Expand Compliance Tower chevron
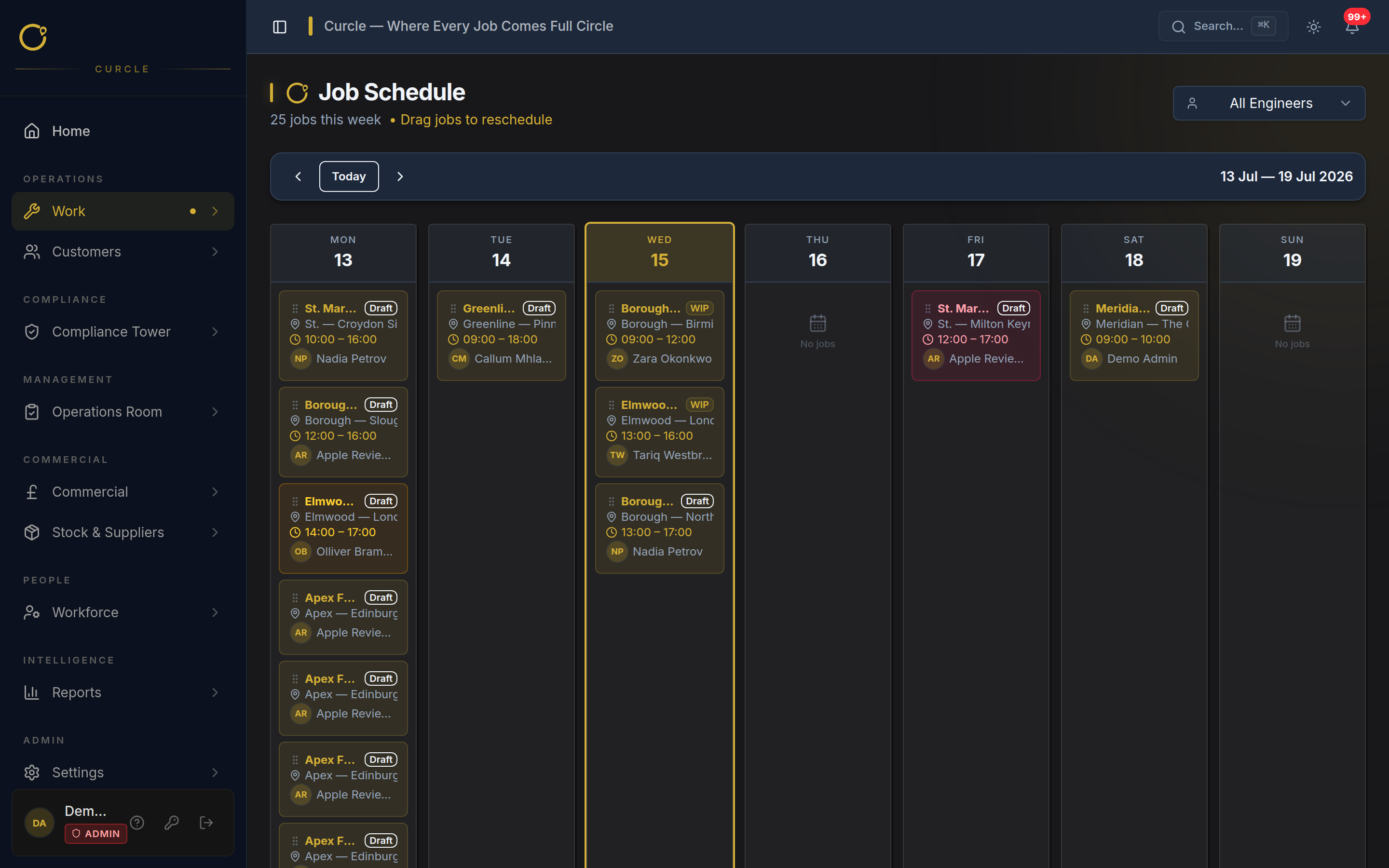 pyautogui.click(x=215, y=332)
